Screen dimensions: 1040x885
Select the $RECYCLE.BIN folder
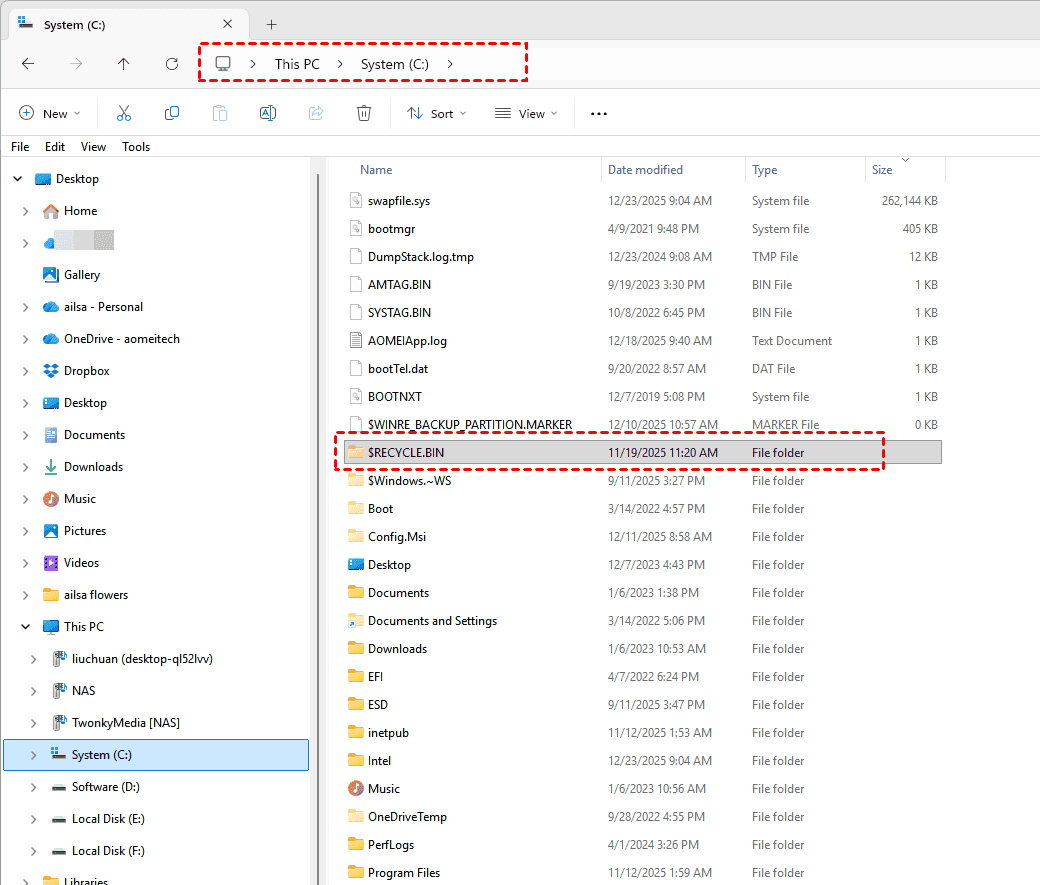click(406, 453)
